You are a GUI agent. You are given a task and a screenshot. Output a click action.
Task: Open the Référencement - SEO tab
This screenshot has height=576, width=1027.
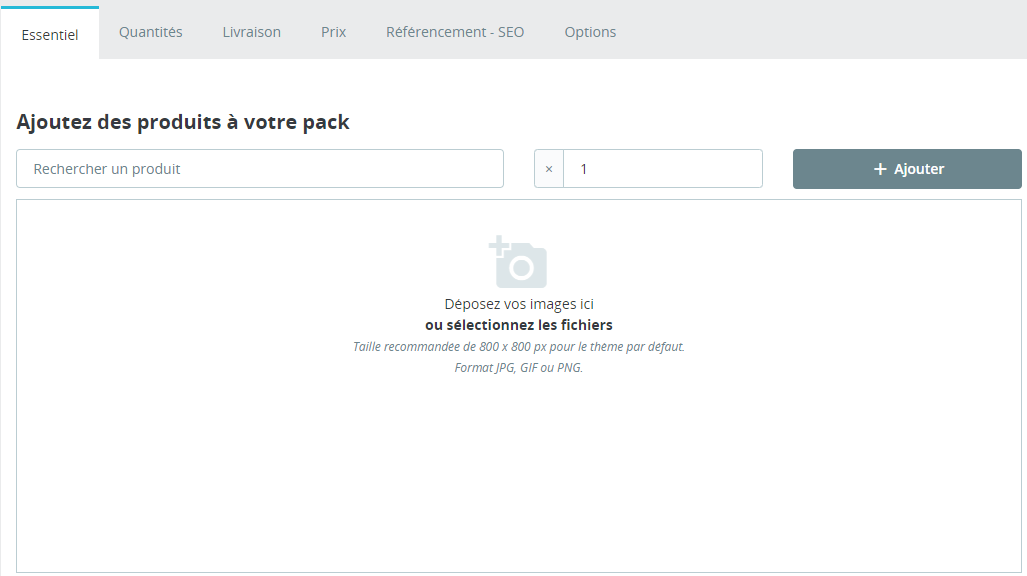pyautogui.click(x=455, y=32)
